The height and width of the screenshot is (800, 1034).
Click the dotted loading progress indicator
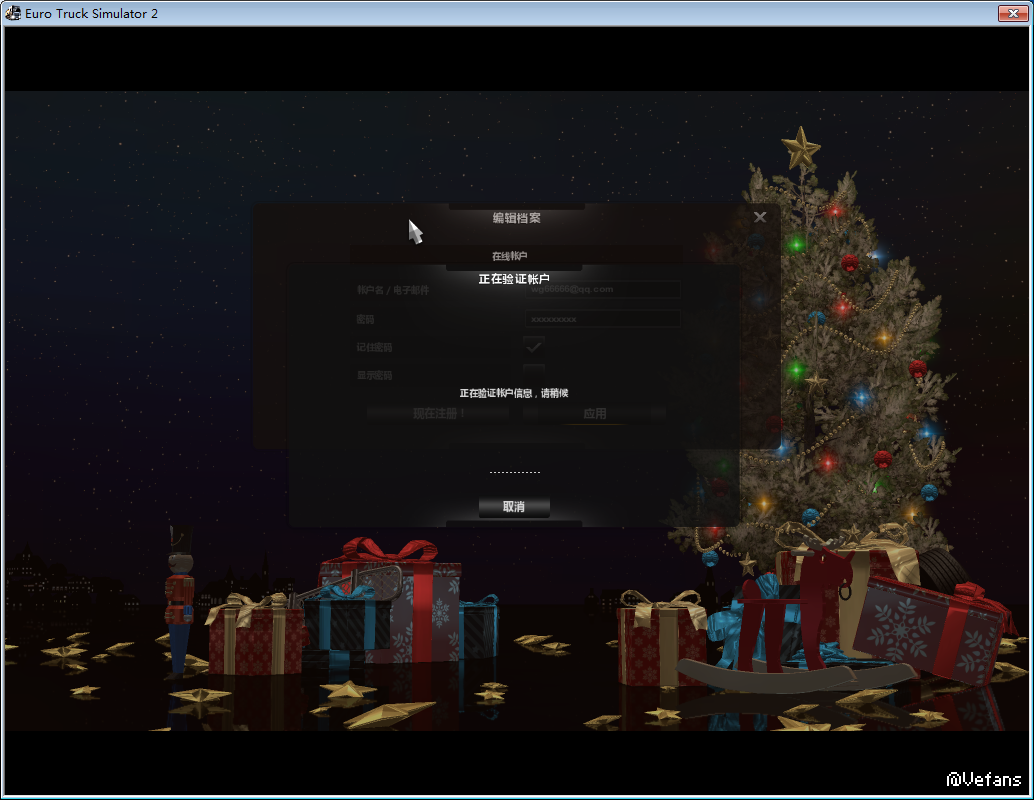point(514,472)
